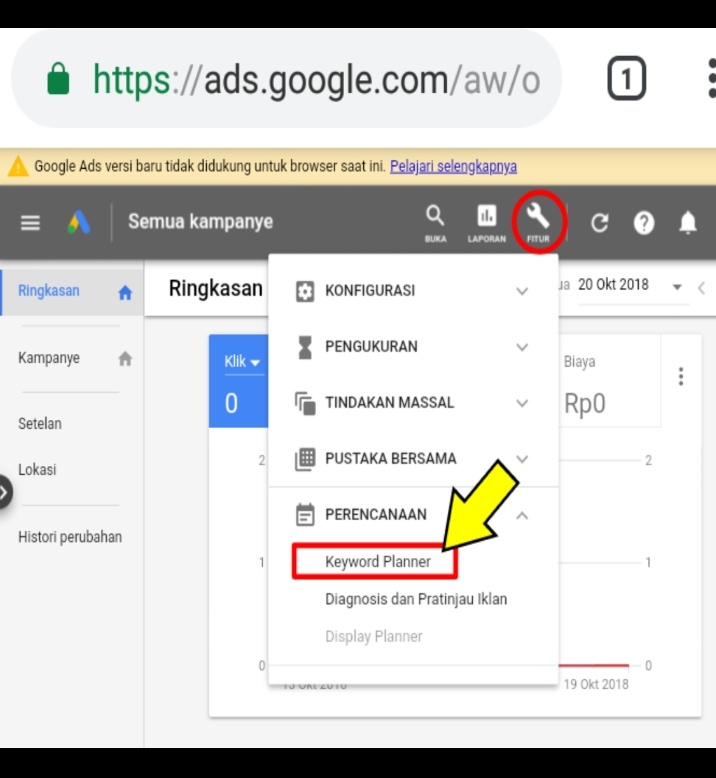Select Ringkasan in the sidebar
The width and height of the screenshot is (716, 778).
pos(49,291)
